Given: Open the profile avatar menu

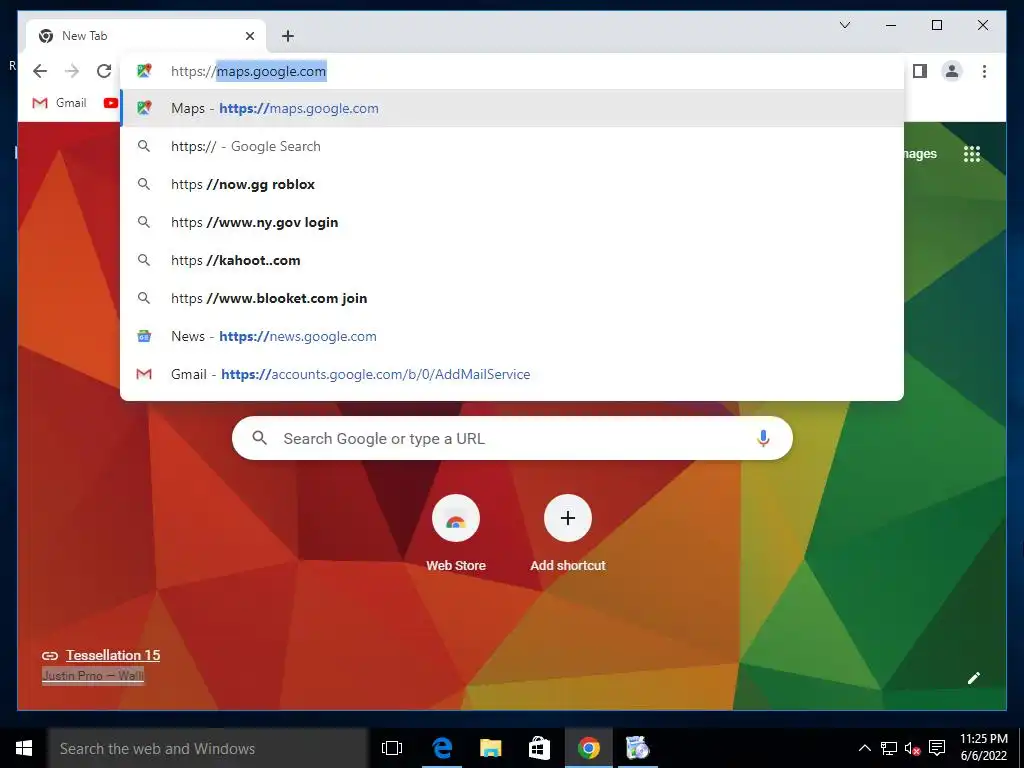Looking at the screenshot, I should (952, 71).
